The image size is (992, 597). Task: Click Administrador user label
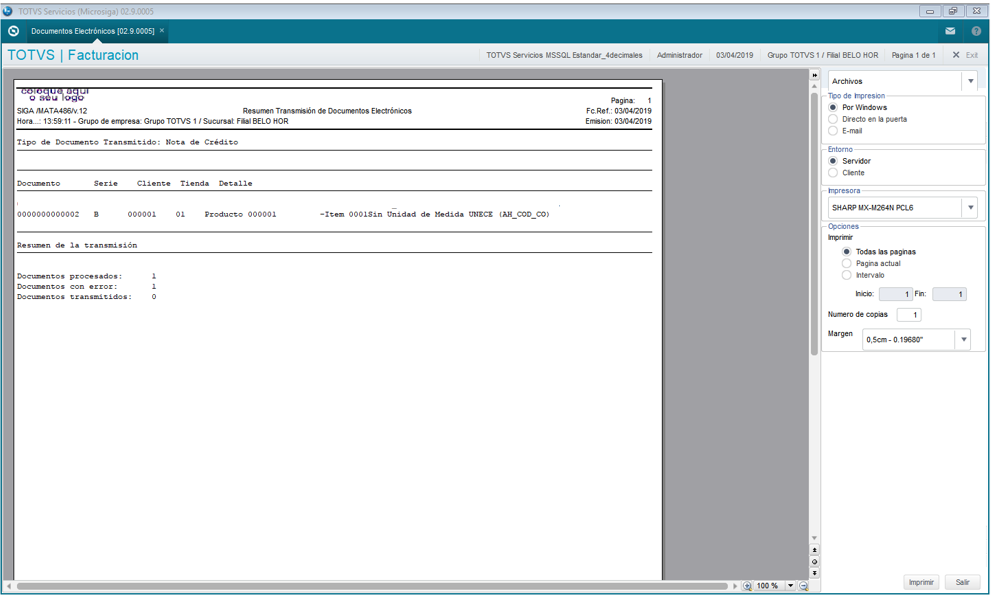point(679,56)
